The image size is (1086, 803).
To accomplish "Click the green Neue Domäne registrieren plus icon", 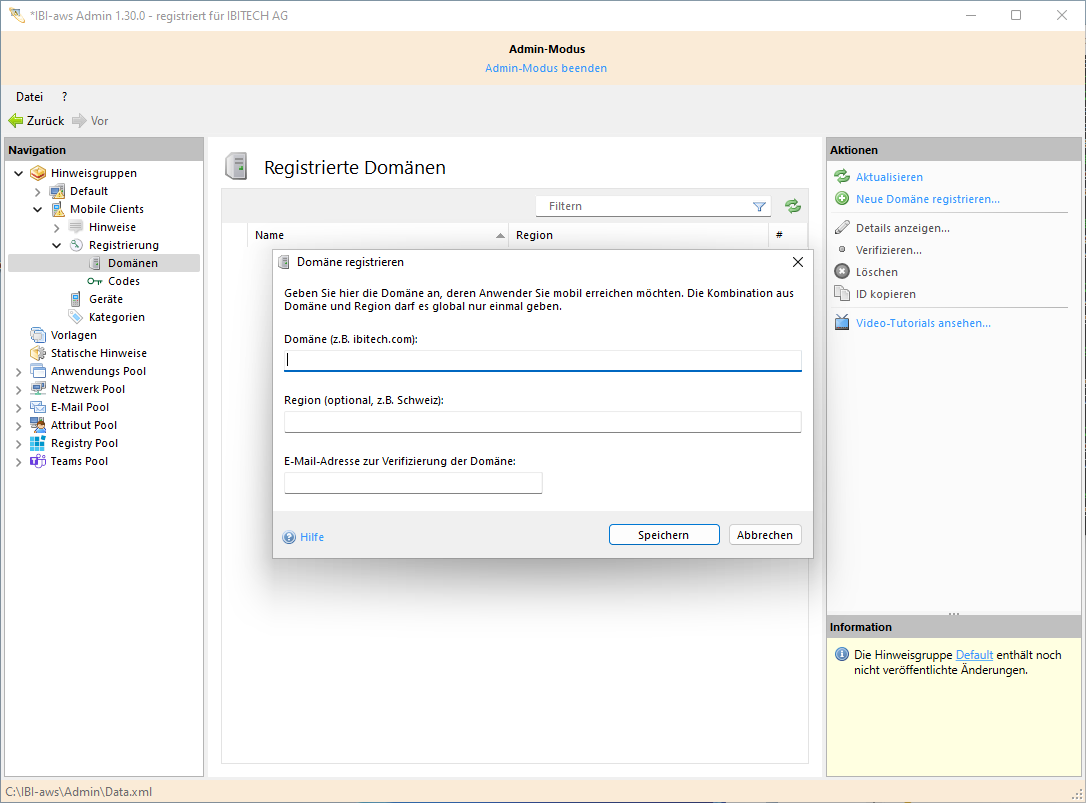I will coord(840,199).
